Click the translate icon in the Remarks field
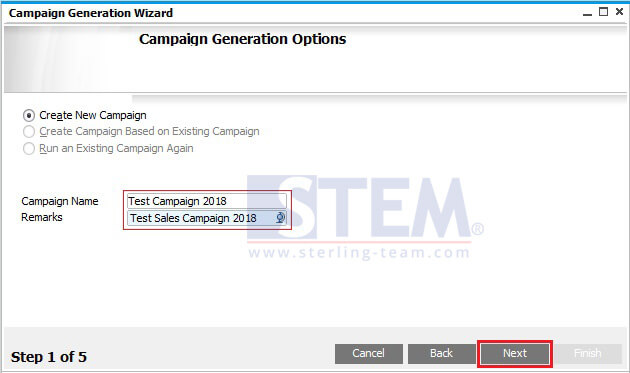630x373 pixels. [280, 218]
